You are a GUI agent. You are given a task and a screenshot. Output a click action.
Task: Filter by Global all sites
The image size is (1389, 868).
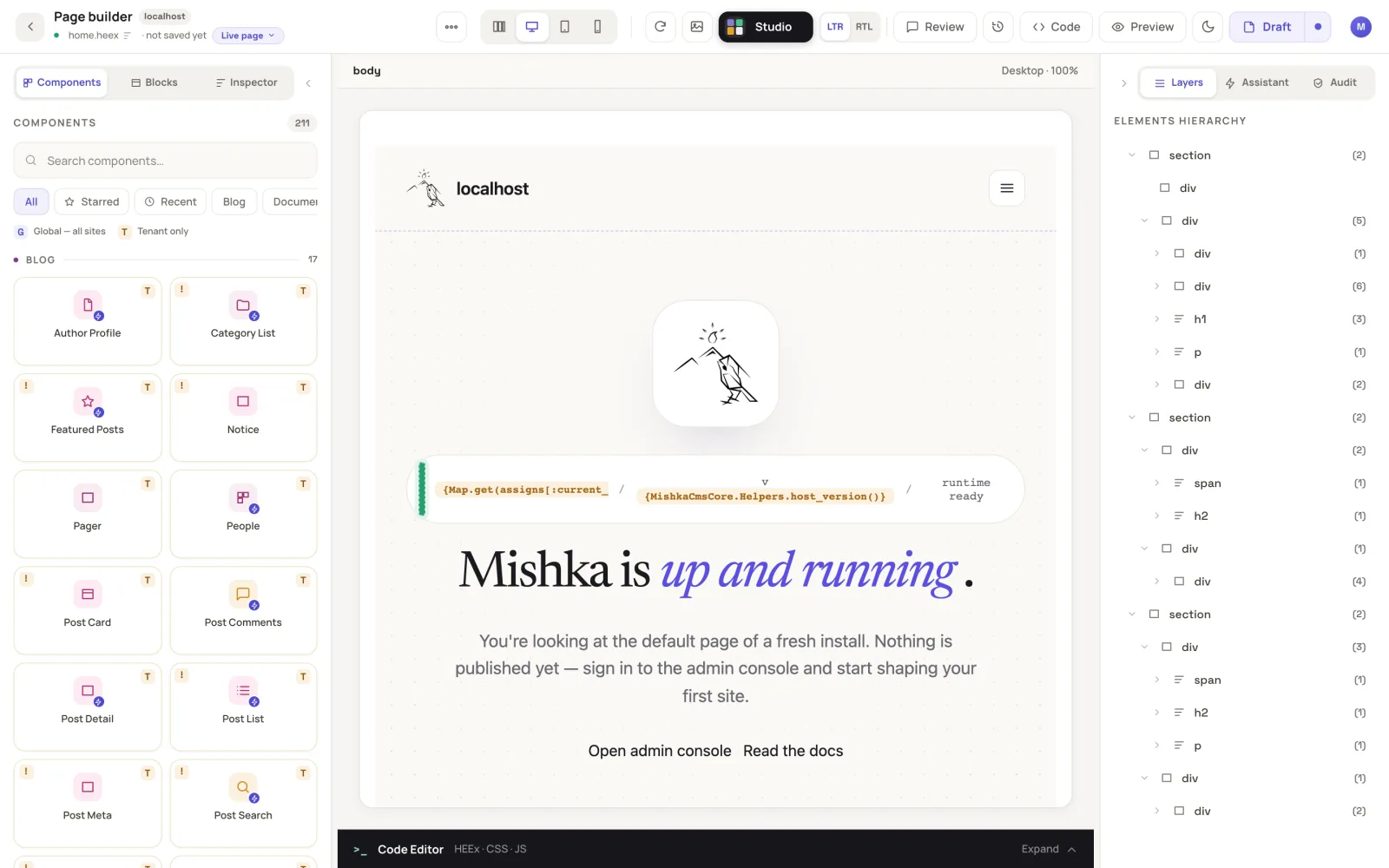coord(61,232)
